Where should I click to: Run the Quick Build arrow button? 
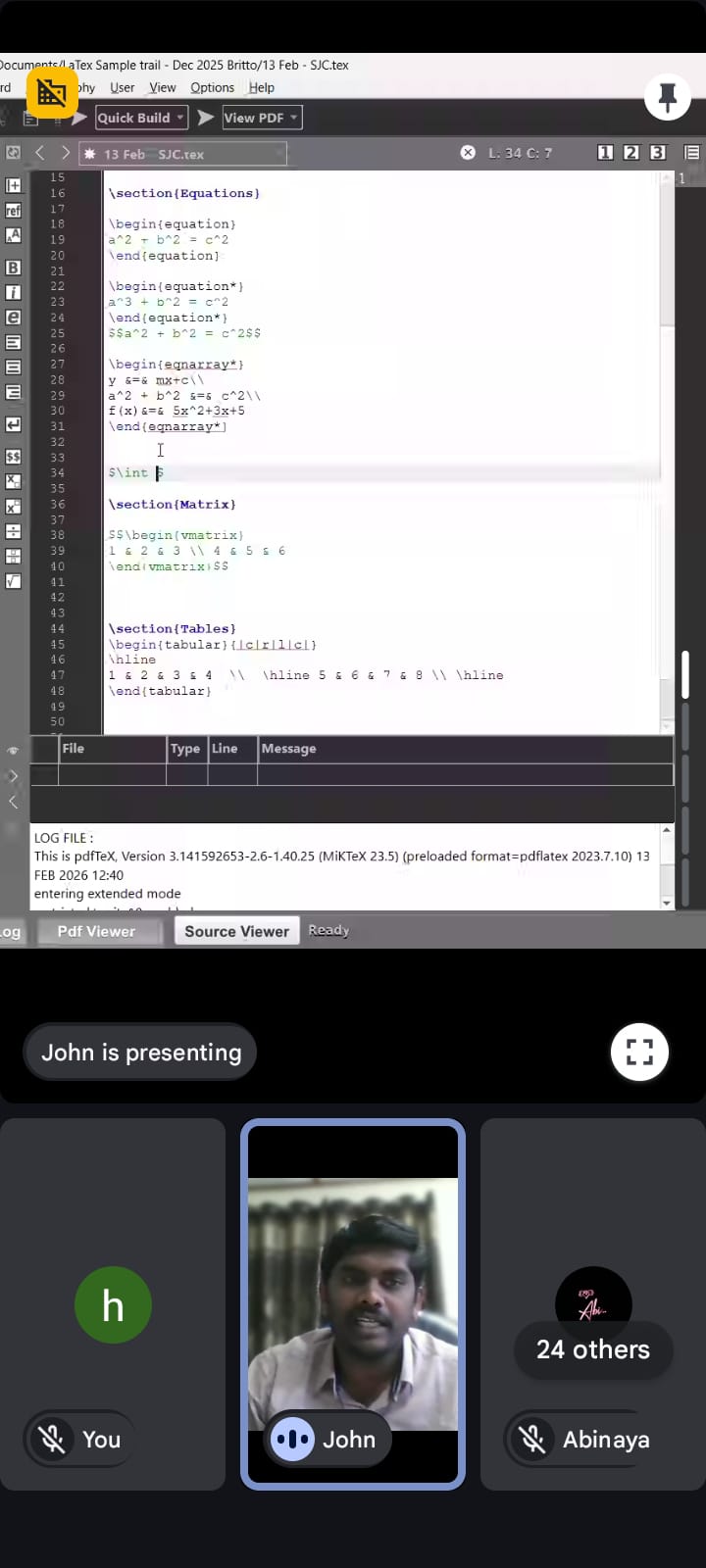[79, 118]
